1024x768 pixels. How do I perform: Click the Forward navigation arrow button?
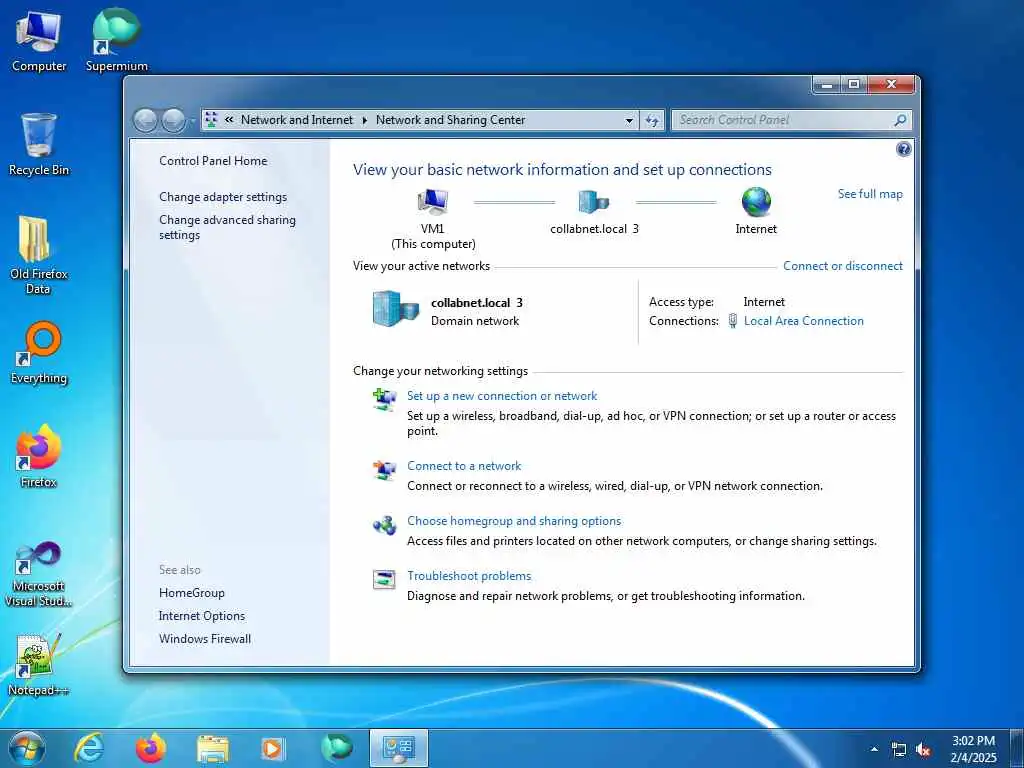point(173,120)
